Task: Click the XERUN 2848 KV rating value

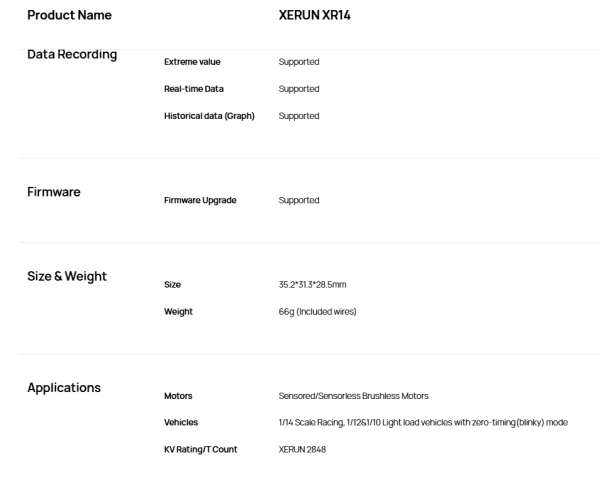Action: [302, 450]
